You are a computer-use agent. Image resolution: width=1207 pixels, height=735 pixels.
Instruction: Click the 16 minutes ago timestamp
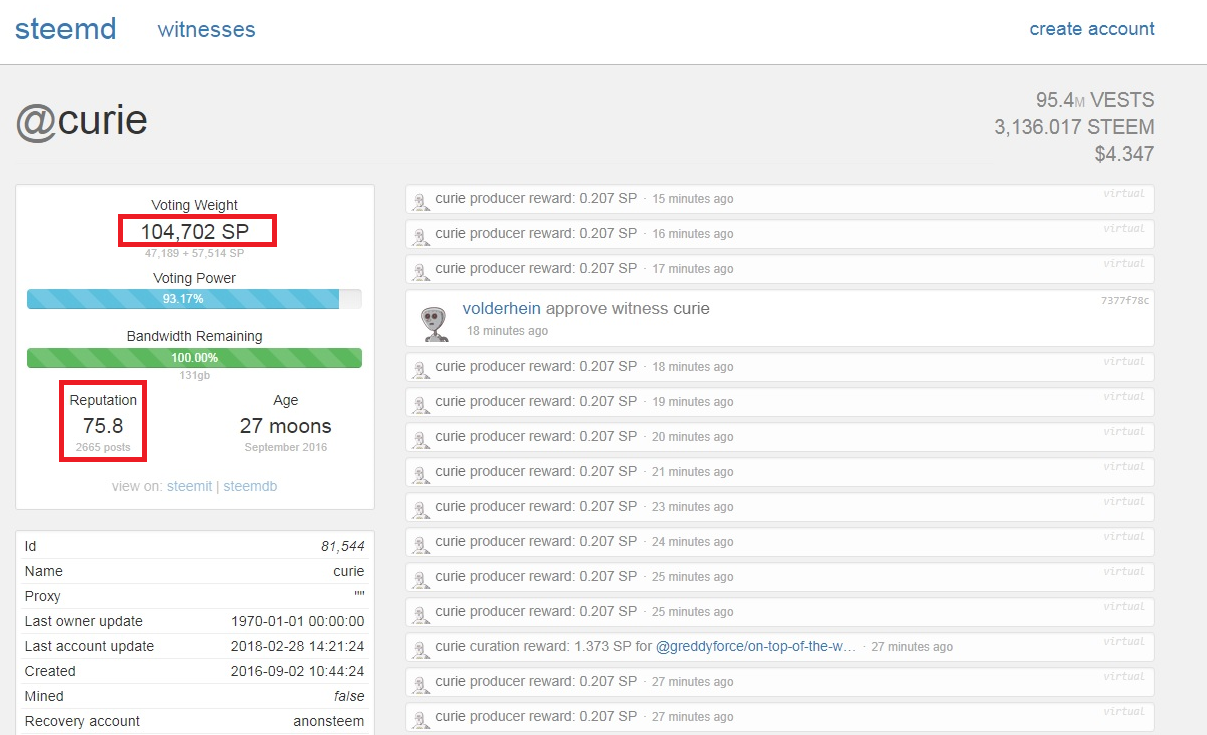[x=692, y=234]
